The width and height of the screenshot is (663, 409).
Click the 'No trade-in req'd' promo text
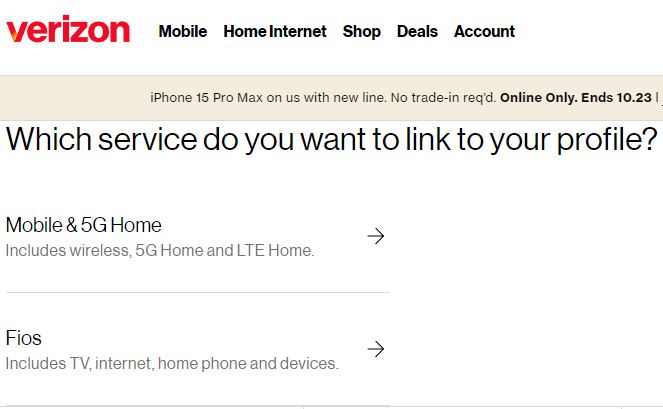(x=443, y=98)
